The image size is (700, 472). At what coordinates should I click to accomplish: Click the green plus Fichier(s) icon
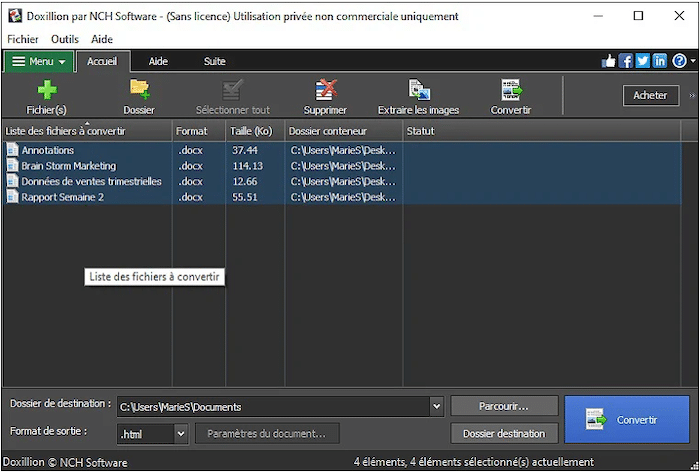point(46,90)
